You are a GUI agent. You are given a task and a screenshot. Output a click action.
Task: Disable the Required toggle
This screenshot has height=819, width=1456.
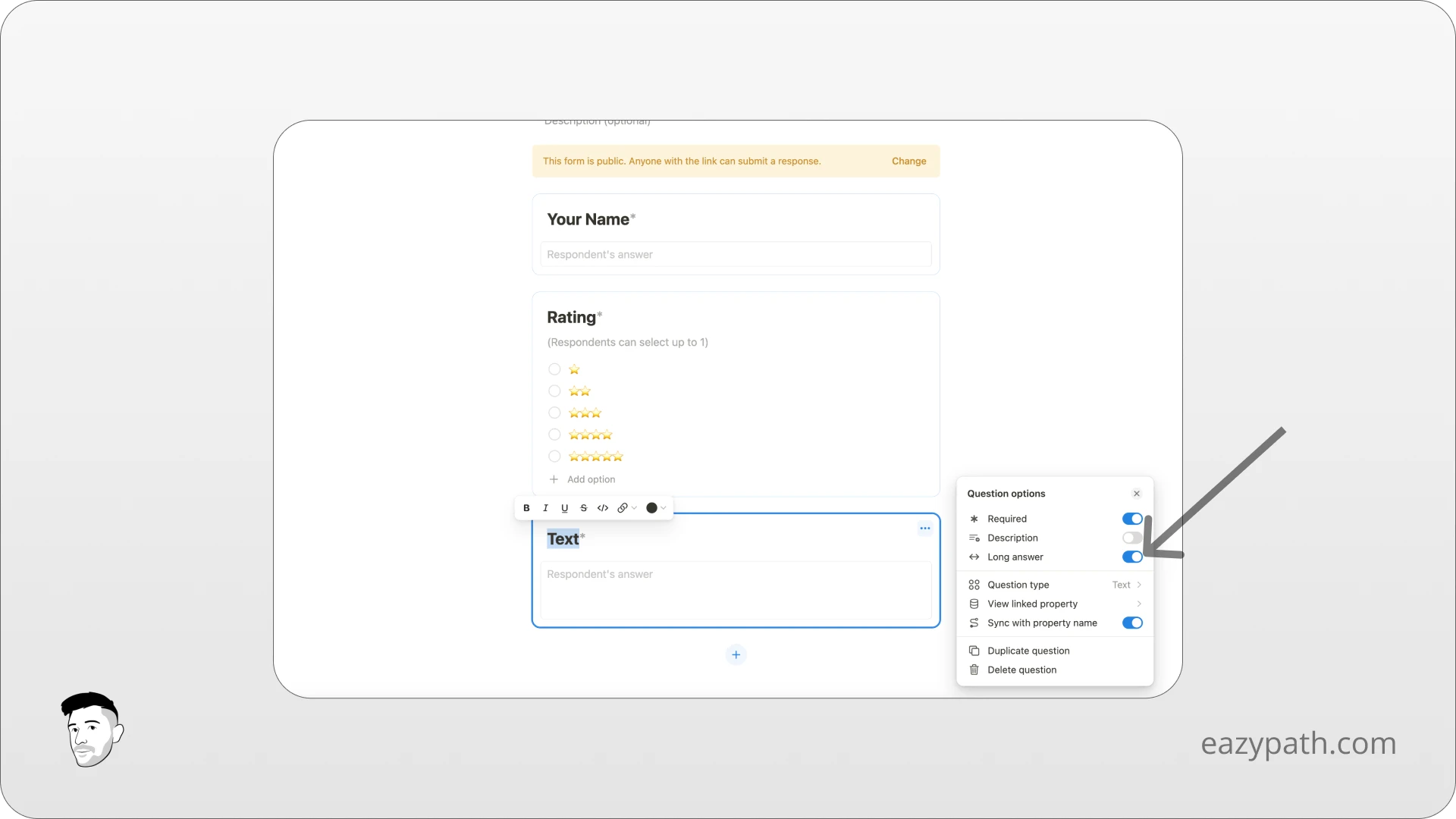click(x=1131, y=519)
